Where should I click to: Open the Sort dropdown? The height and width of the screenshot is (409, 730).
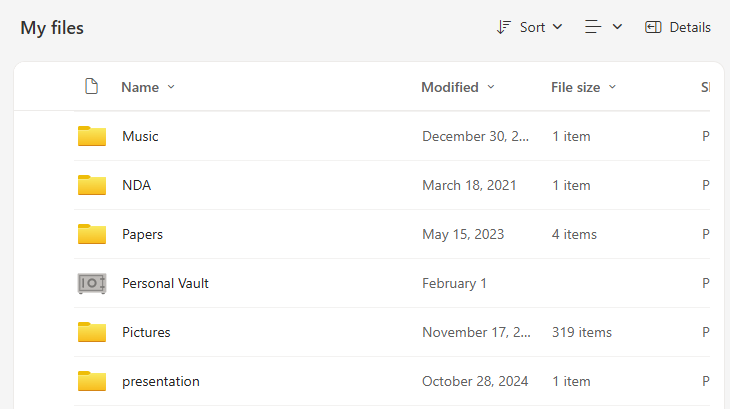(x=530, y=27)
